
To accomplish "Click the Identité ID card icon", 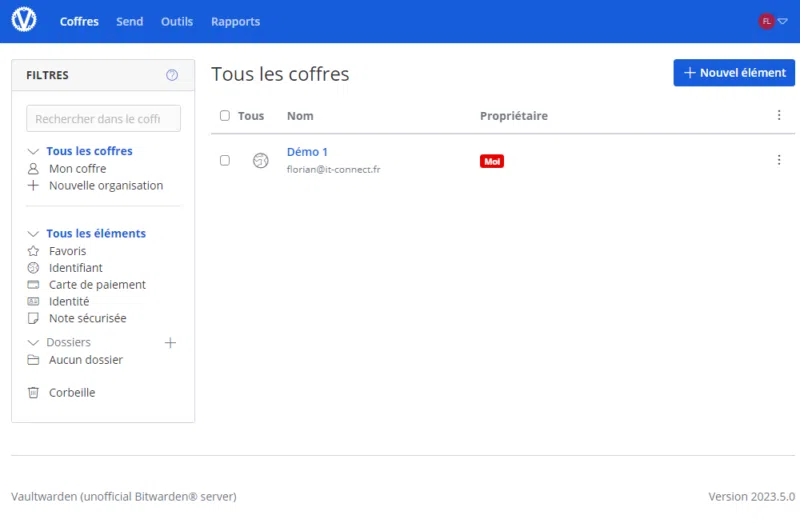I will [x=33, y=302].
